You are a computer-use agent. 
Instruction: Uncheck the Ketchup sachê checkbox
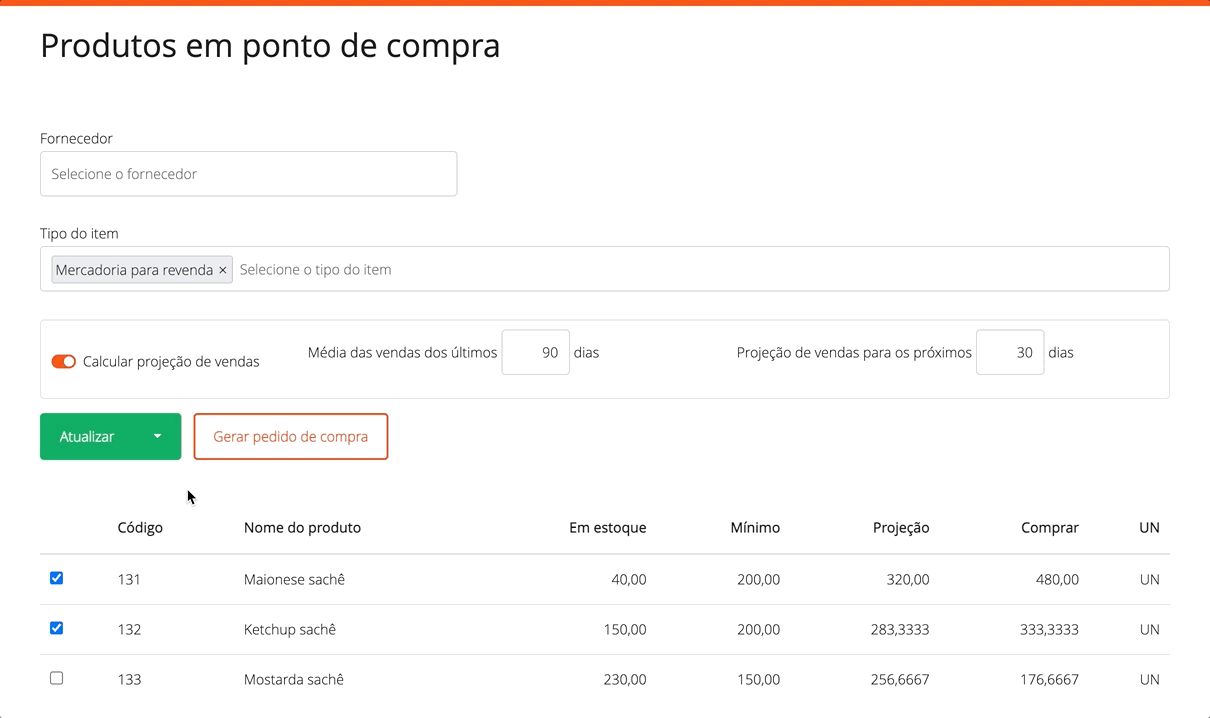pos(57,628)
